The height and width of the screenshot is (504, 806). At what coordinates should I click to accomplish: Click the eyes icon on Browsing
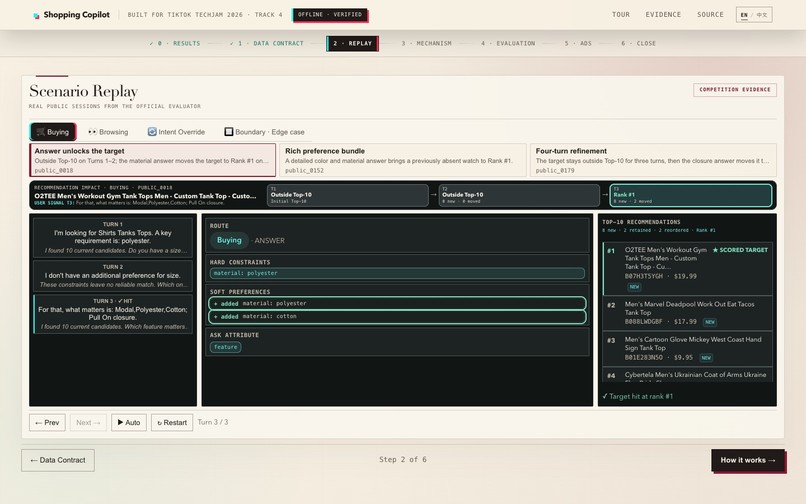pyautogui.click(x=93, y=132)
